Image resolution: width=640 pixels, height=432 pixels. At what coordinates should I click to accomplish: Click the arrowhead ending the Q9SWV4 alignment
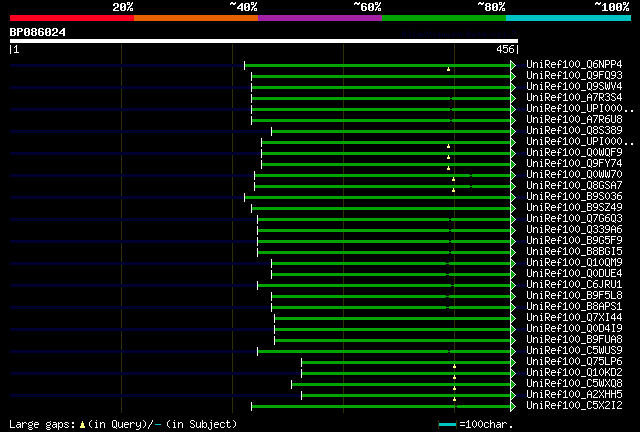(x=513, y=87)
